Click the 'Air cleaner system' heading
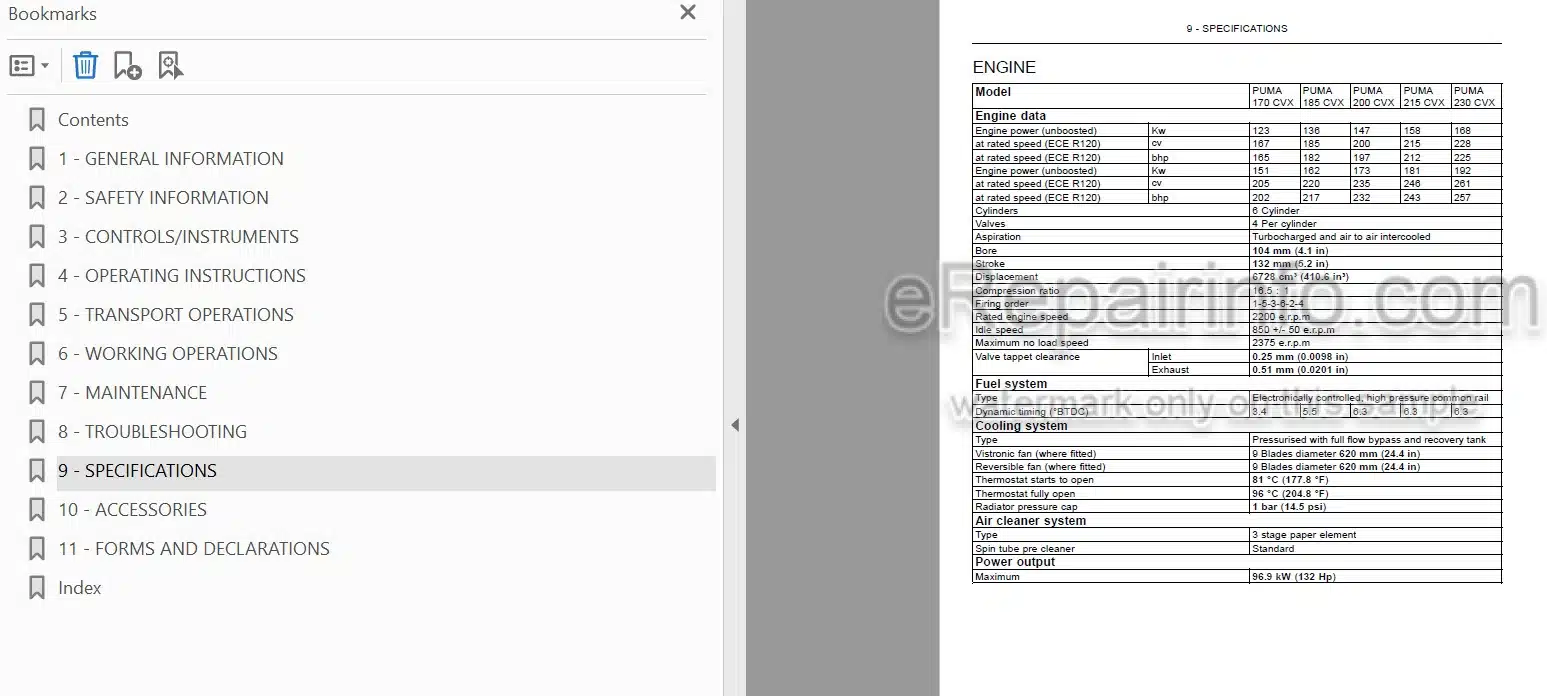This screenshot has width=1547, height=696. point(1030,521)
